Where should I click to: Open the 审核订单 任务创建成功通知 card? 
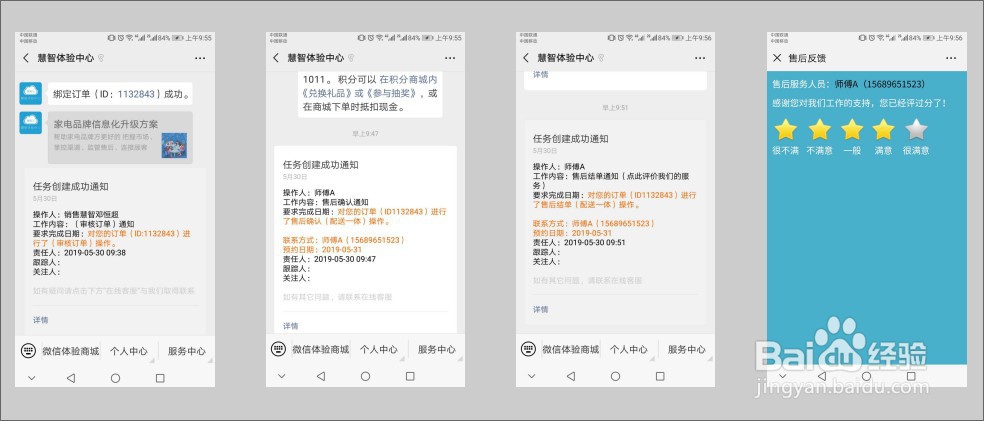(x=116, y=251)
